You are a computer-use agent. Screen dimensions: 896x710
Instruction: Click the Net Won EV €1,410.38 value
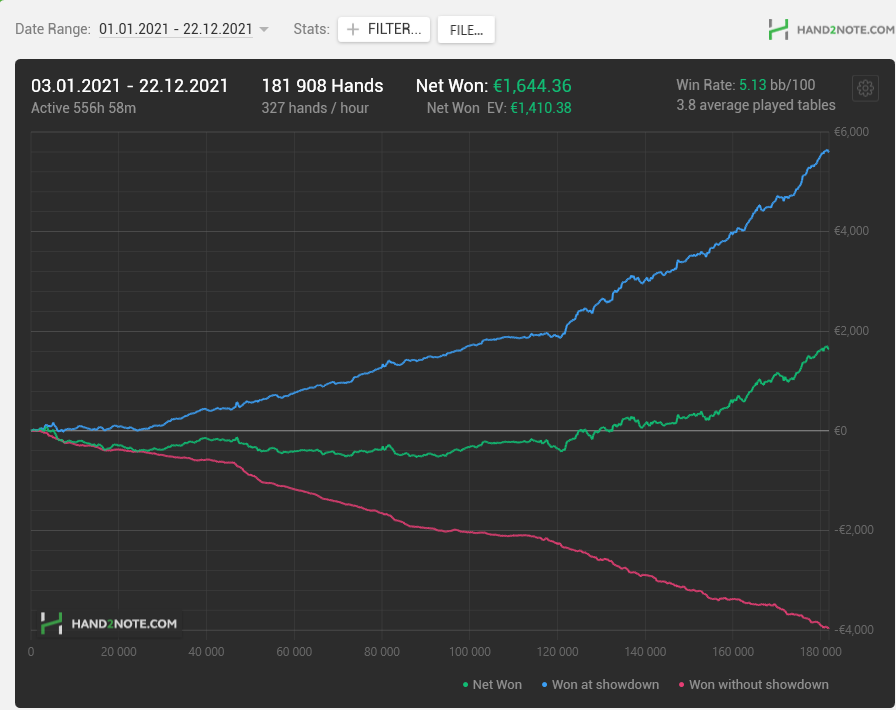coord(541,108)
